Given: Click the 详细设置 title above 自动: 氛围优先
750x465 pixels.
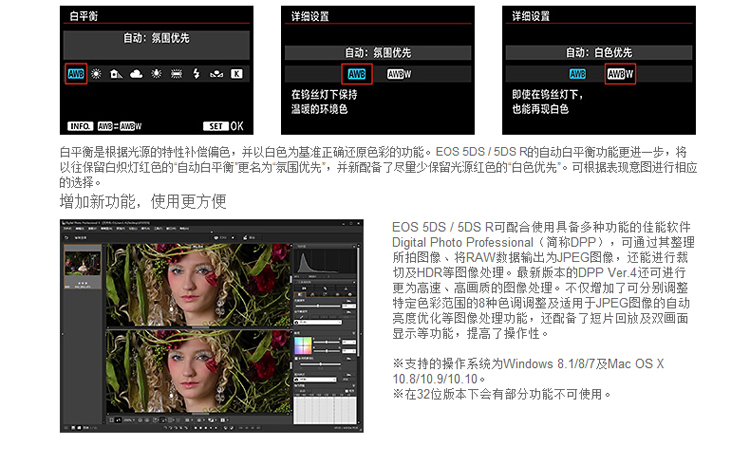Looking at the screenshot, I should [310, 17].
